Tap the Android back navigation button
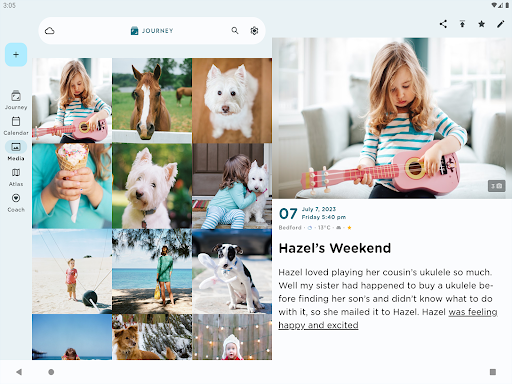Viewport: 512px width, 384px height. (19, 372)
